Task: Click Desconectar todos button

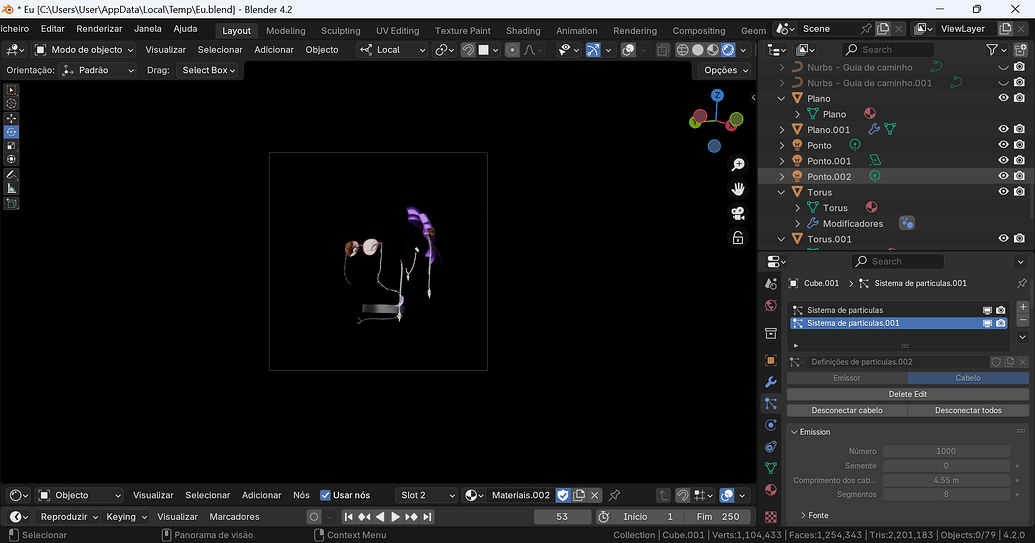Action: (968, 410)
